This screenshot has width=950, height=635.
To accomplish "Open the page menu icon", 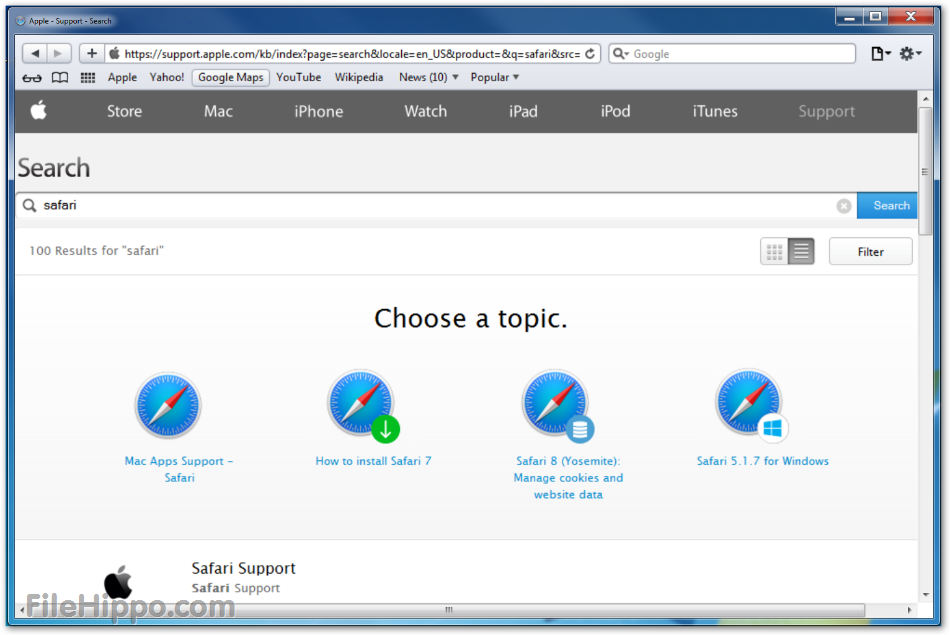I will coord(880,54).
